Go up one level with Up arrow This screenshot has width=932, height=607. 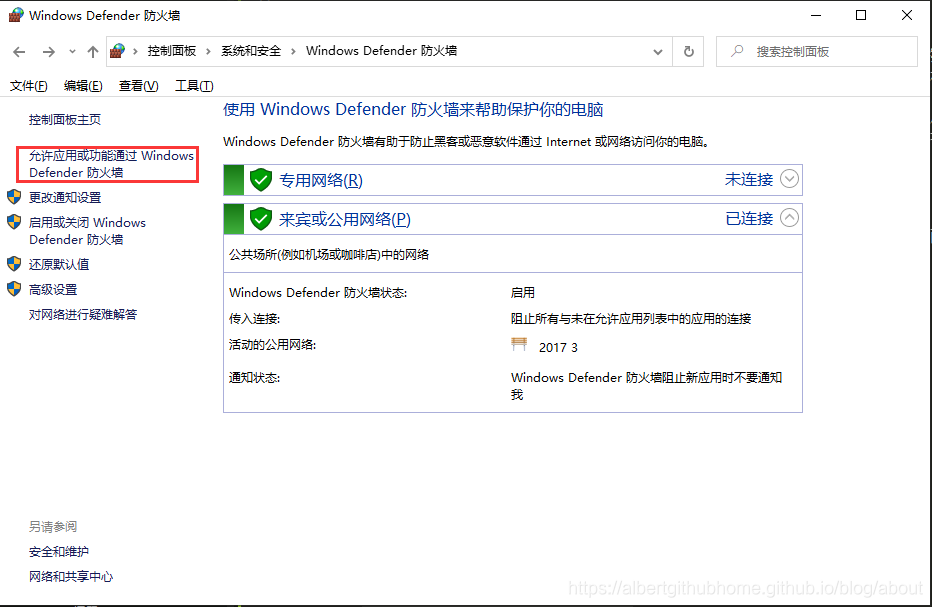pyautogui.click(x=93, y=52)
